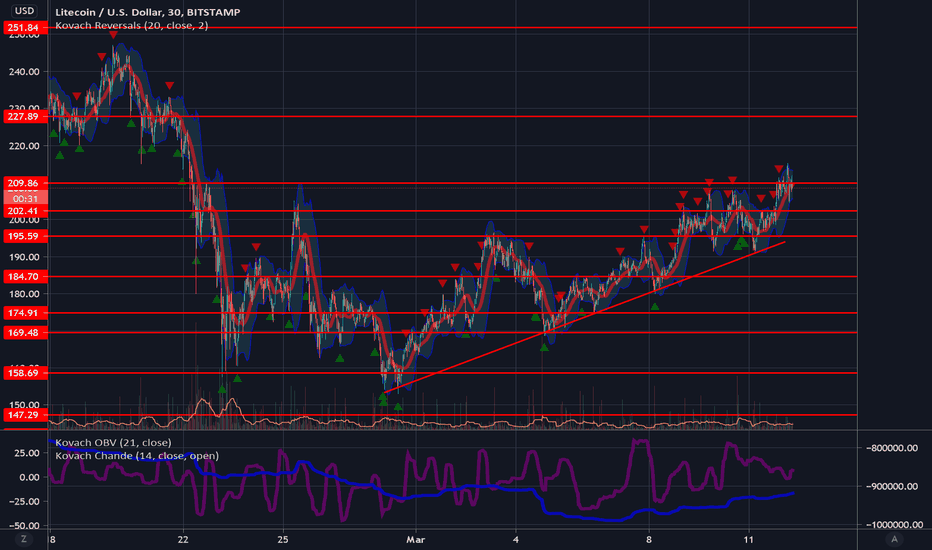The height and width of the screenshot is (550, 932).
Task: Click the 195.59 price level label
Action: 24,236
